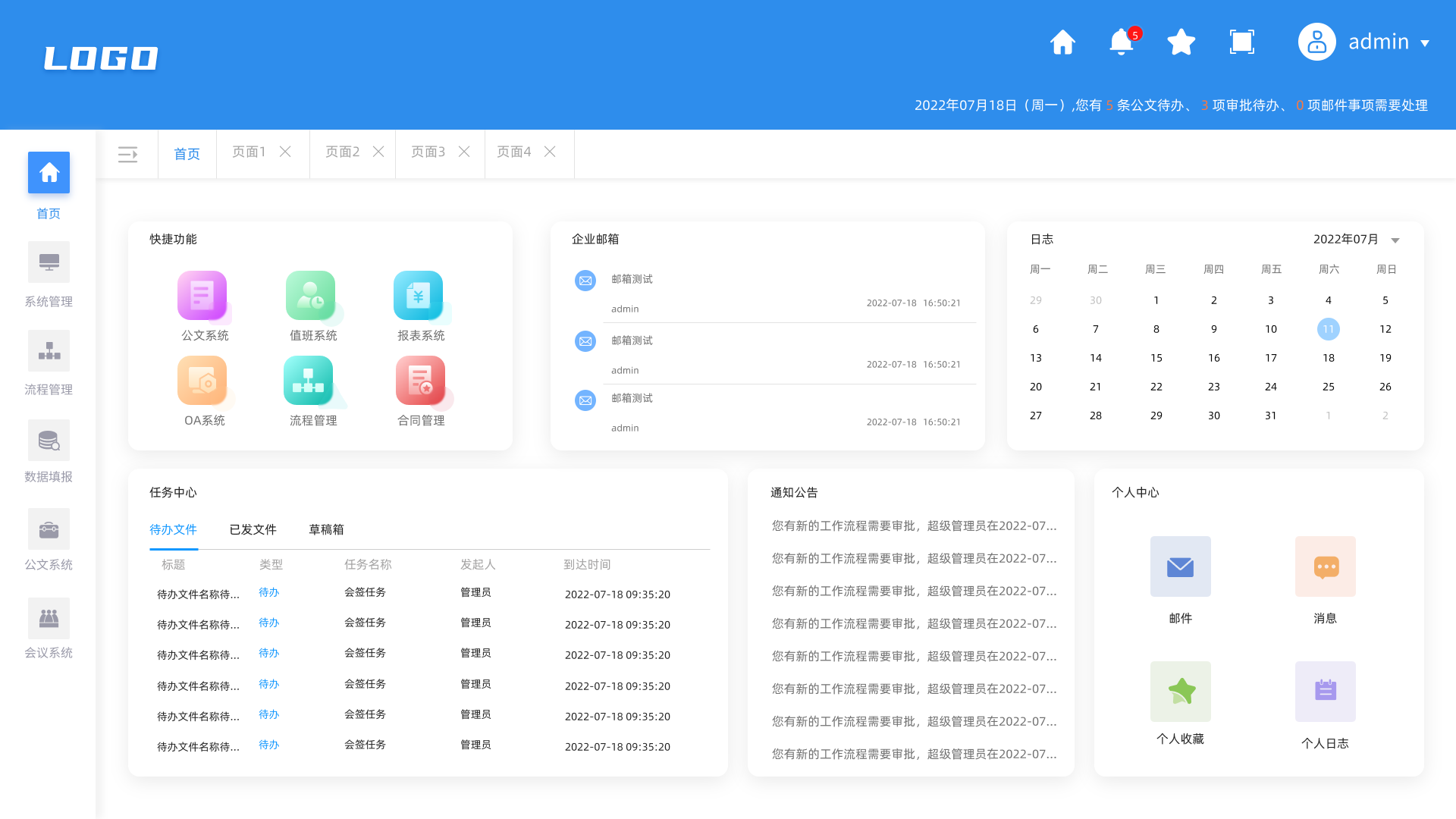
Task: Select day 18 in the calendar
Action: (x=1328, y=358)
